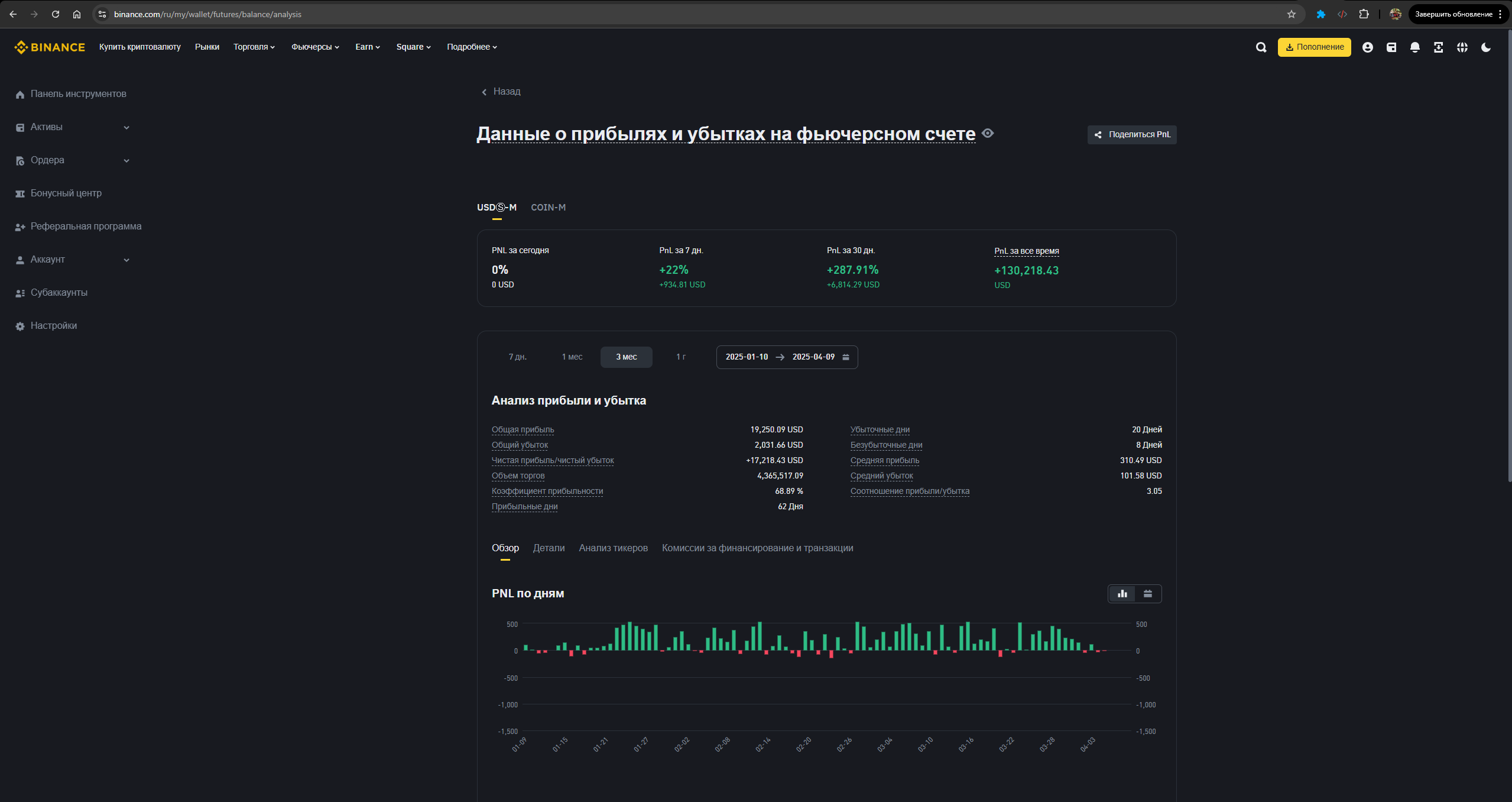Toggle dark mode moon icon
This screenshot has width=1512, height=802.
[x=1485, y=47]
